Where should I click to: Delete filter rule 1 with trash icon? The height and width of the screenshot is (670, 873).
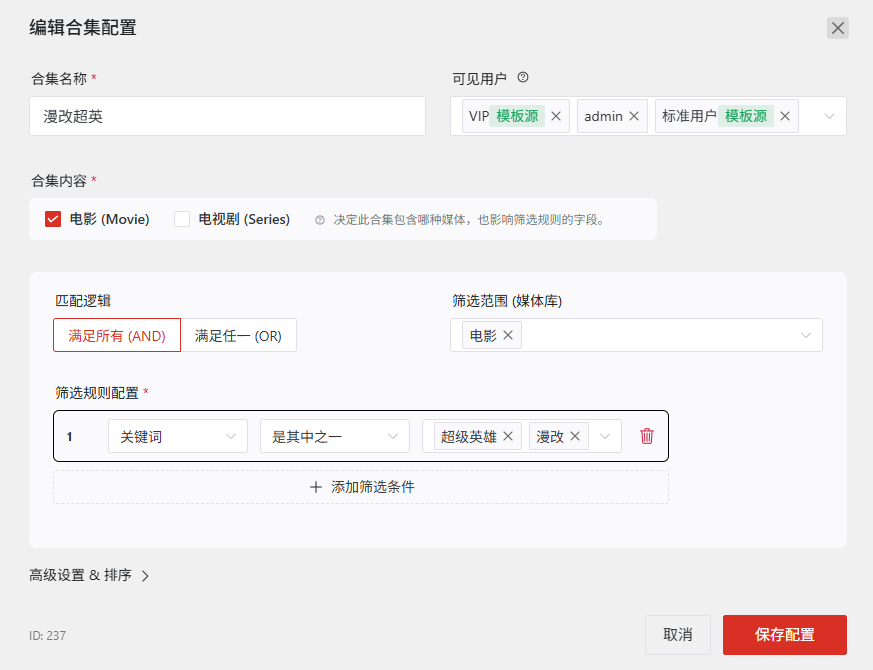[x=647, y=436]
